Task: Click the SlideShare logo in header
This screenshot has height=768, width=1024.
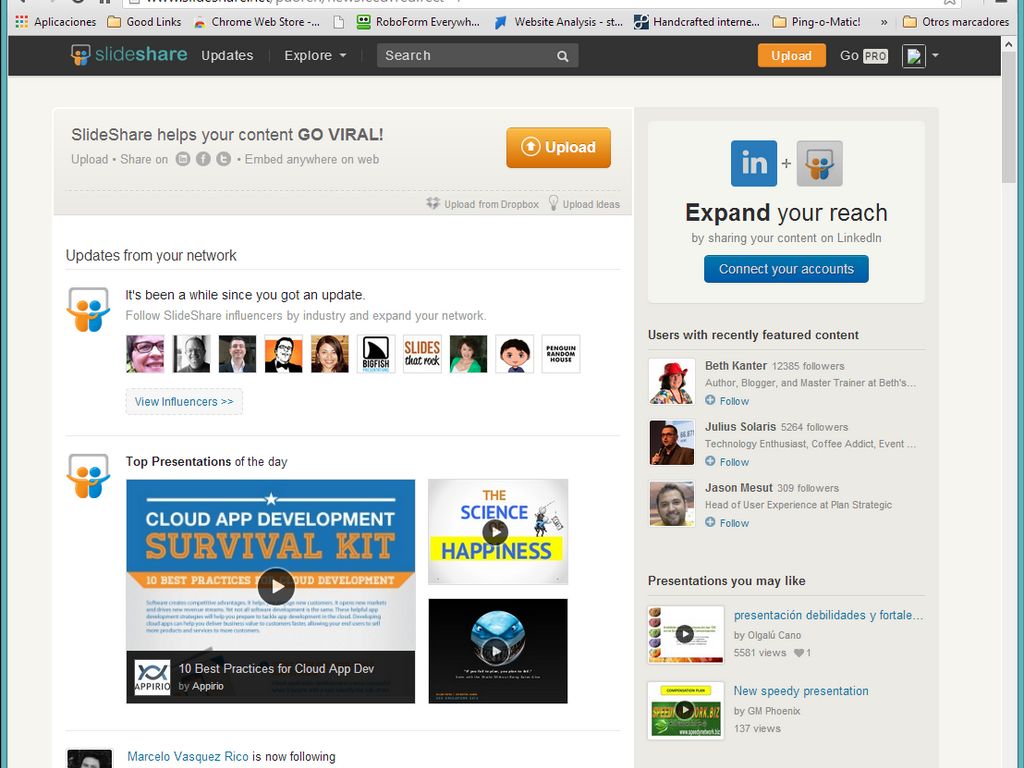Action: point(129,55)
